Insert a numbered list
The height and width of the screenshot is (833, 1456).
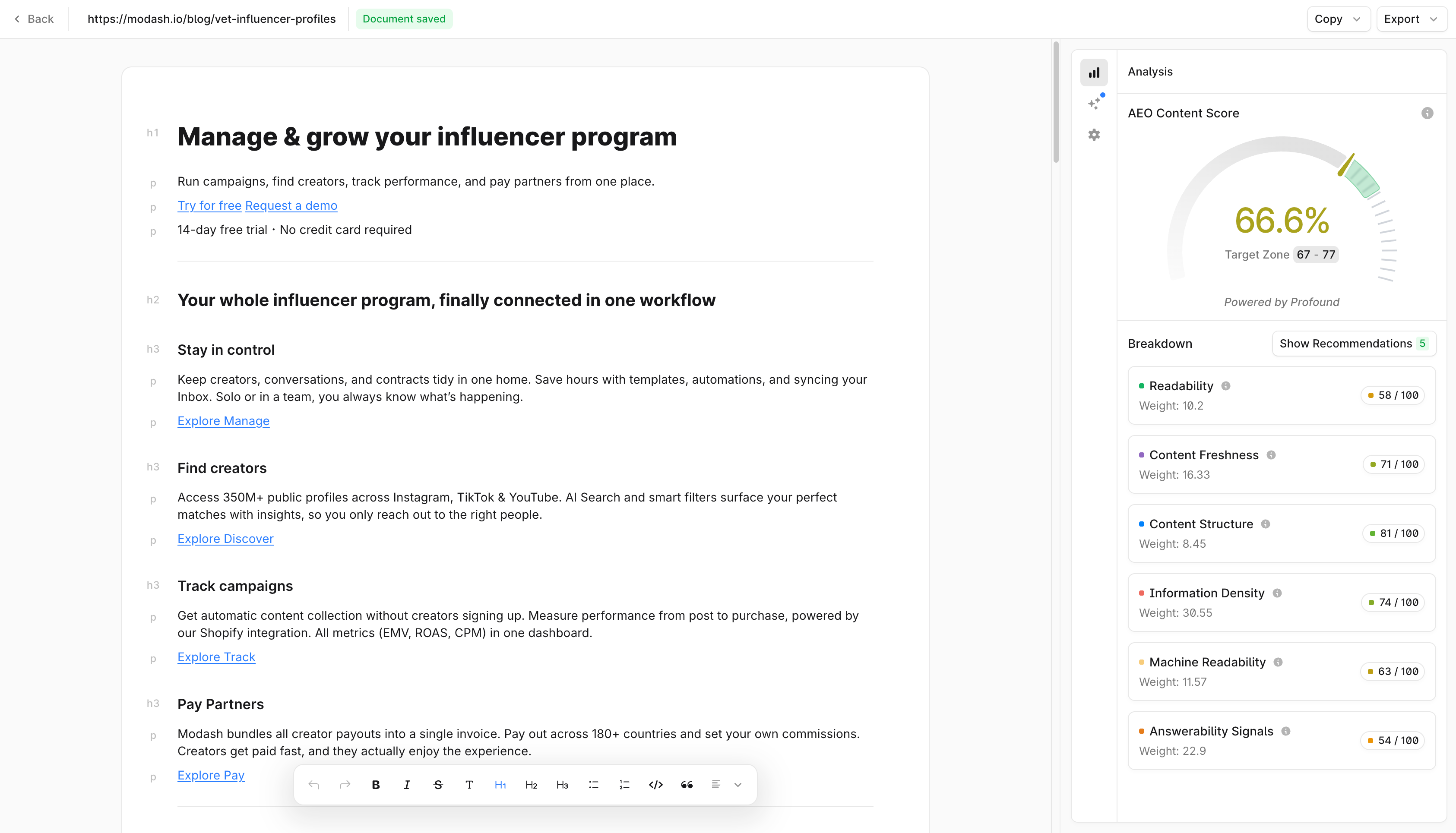625,785
